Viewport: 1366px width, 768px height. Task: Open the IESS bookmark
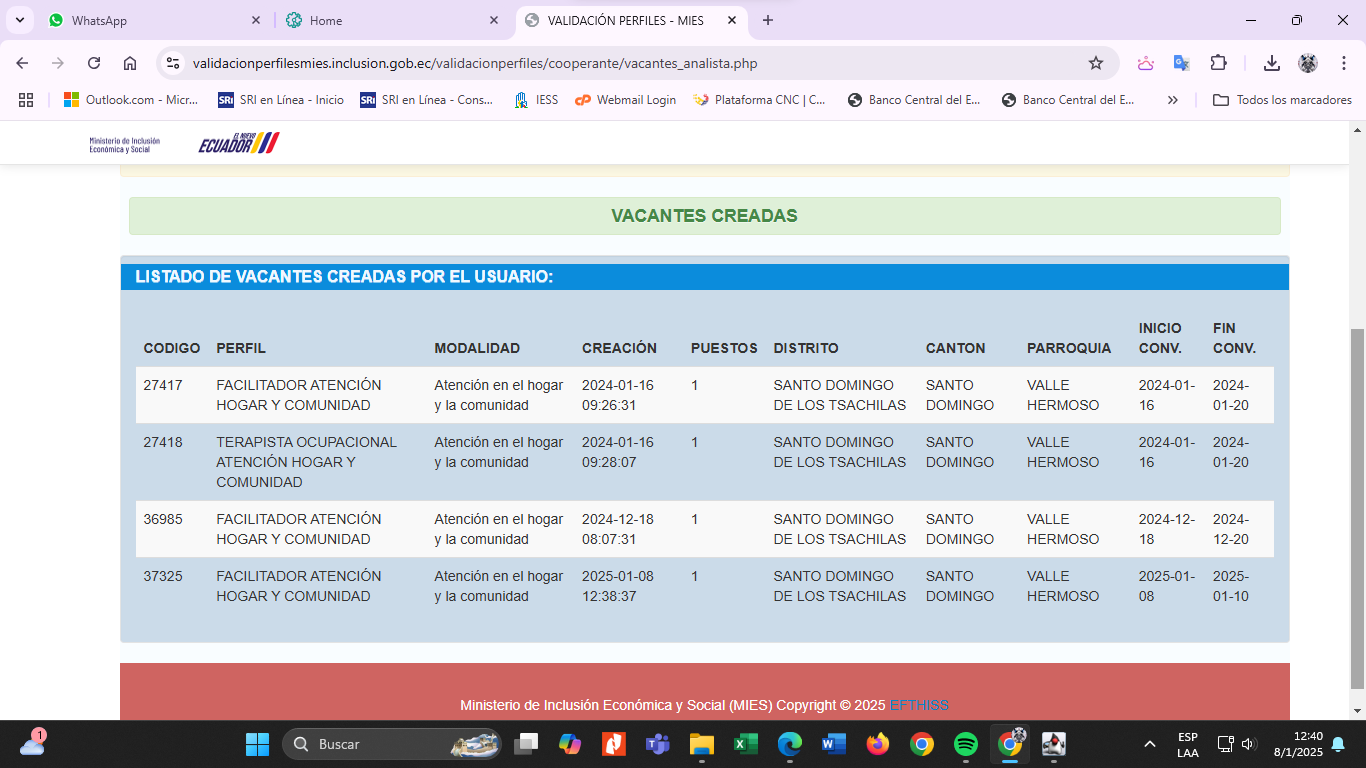[x=536, y=100]
